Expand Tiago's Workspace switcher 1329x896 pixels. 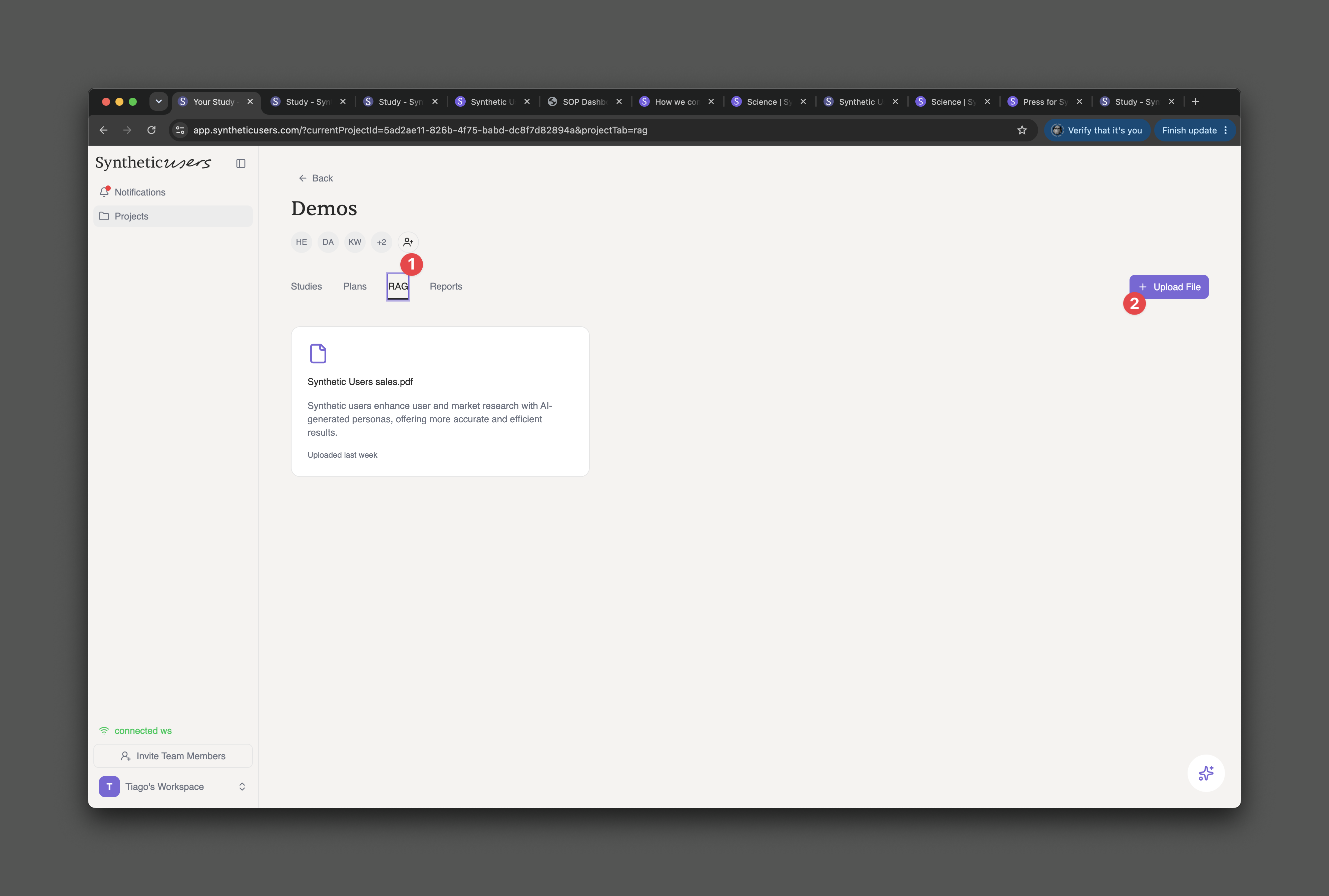[x=242, y=787]
